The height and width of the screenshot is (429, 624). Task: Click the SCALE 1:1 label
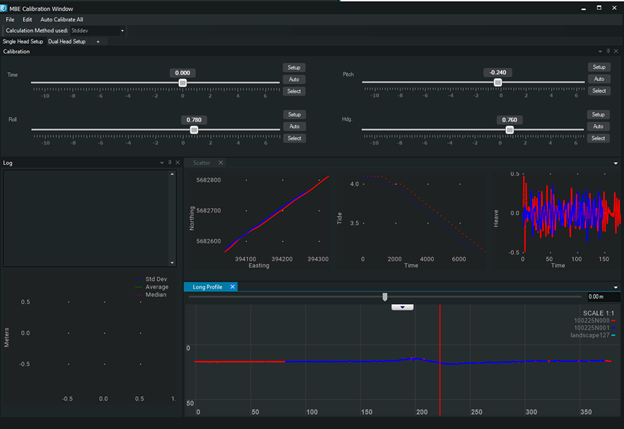(x=599, y=313)
